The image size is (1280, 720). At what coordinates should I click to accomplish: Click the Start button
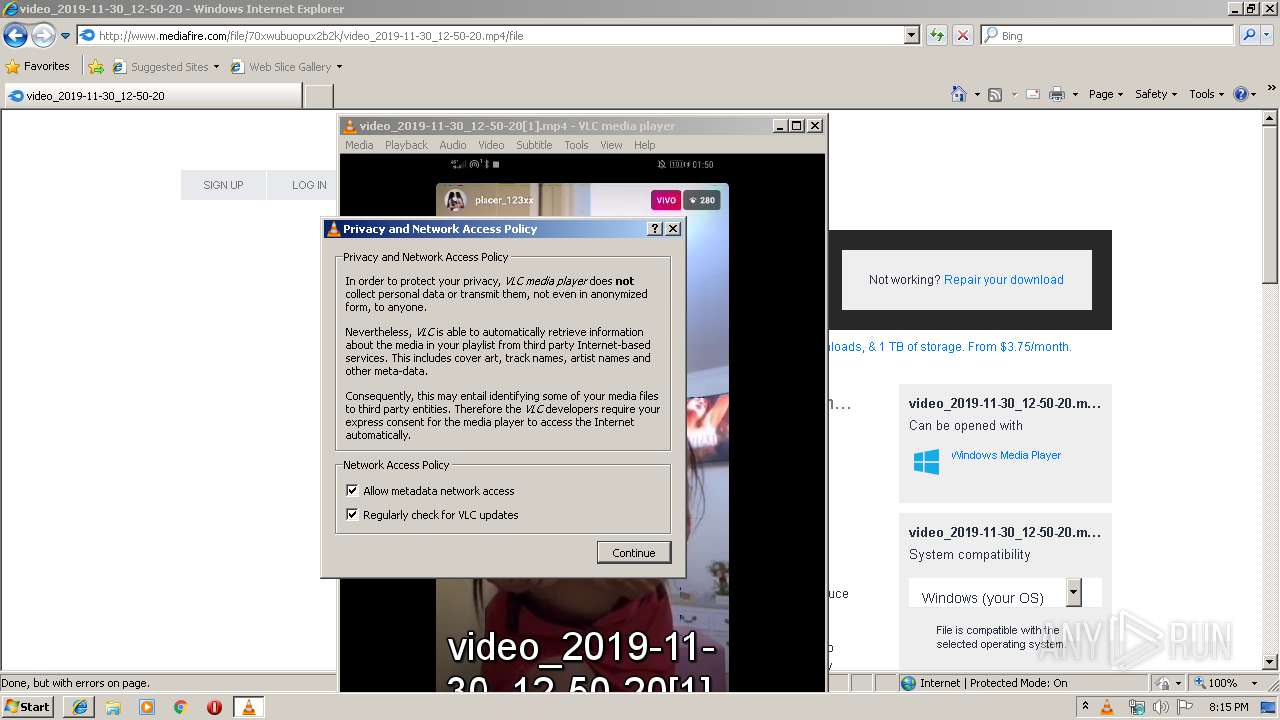[x=27, y=707]
